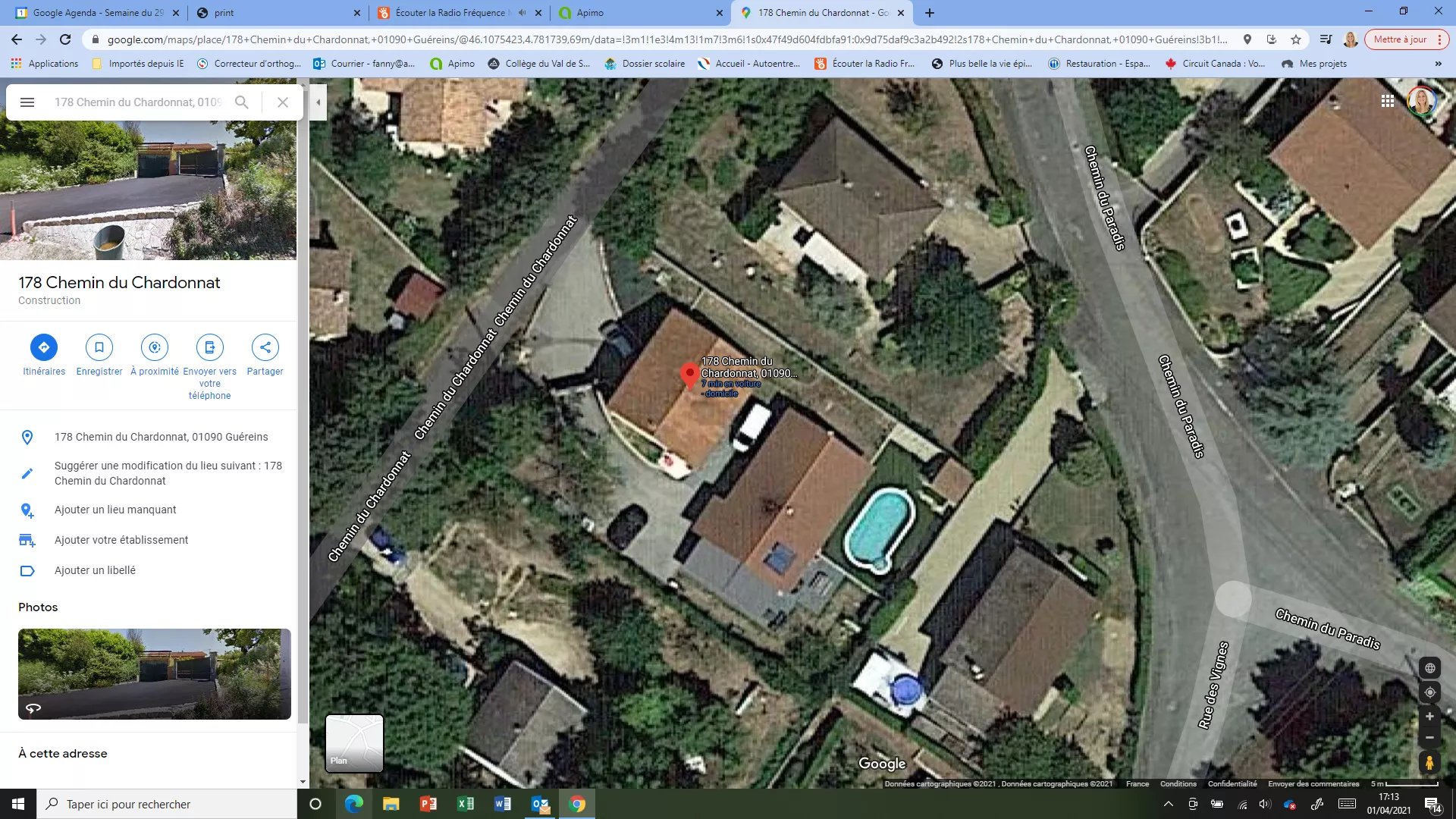Send to phone via Envoyer vers votre téléphone
The width and height of the screenshot is (1456, 819).
tap(210, 368)
